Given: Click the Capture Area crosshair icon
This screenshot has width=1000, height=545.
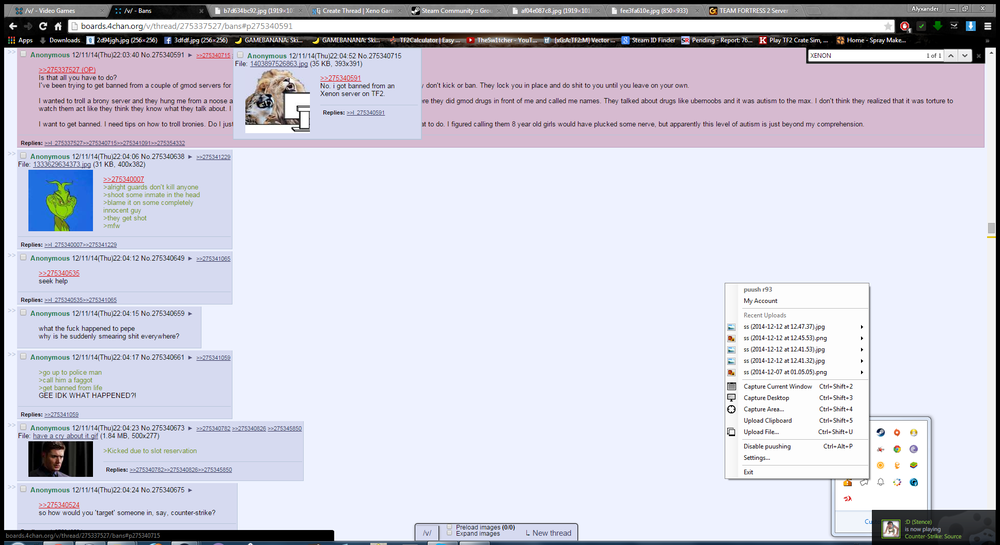Looking at the screenshot, I should tap(732, 409).
